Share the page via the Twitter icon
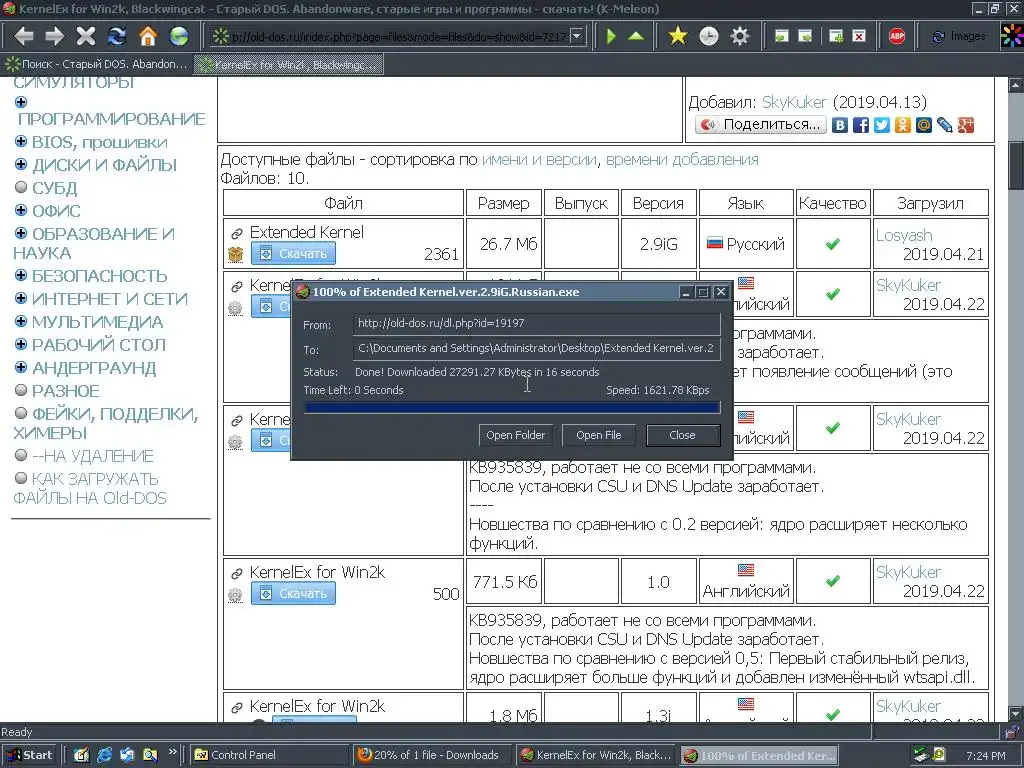The height and width of the screenshot is (768, 1024). point(882,125)
